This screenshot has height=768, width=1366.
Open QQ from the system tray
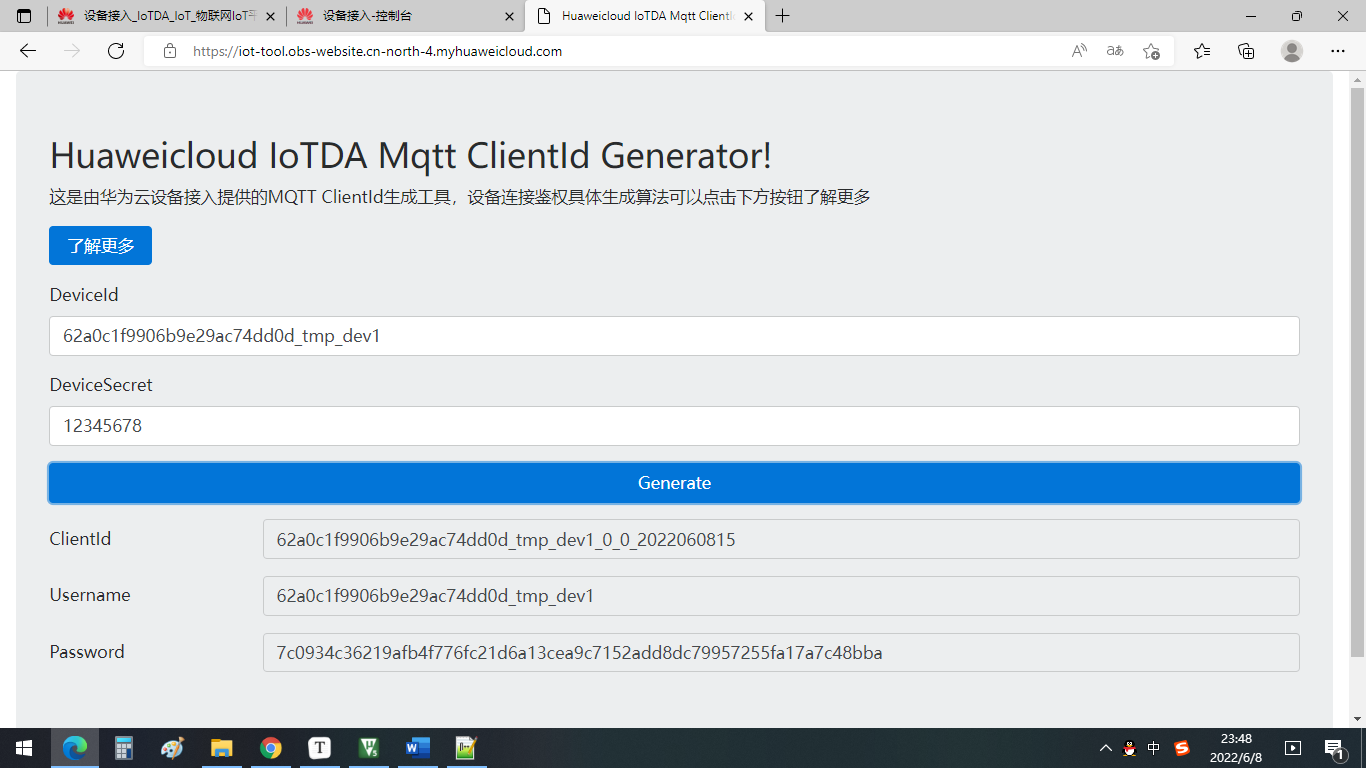coord(1130,748)
